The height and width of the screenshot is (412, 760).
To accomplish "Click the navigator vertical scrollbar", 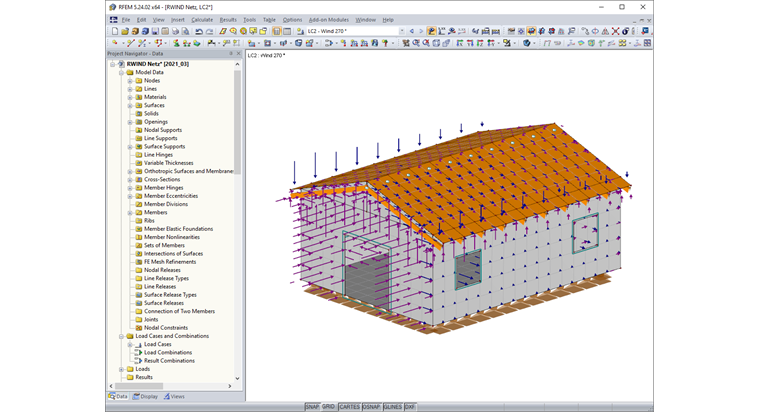I will (x=238, y=121).
